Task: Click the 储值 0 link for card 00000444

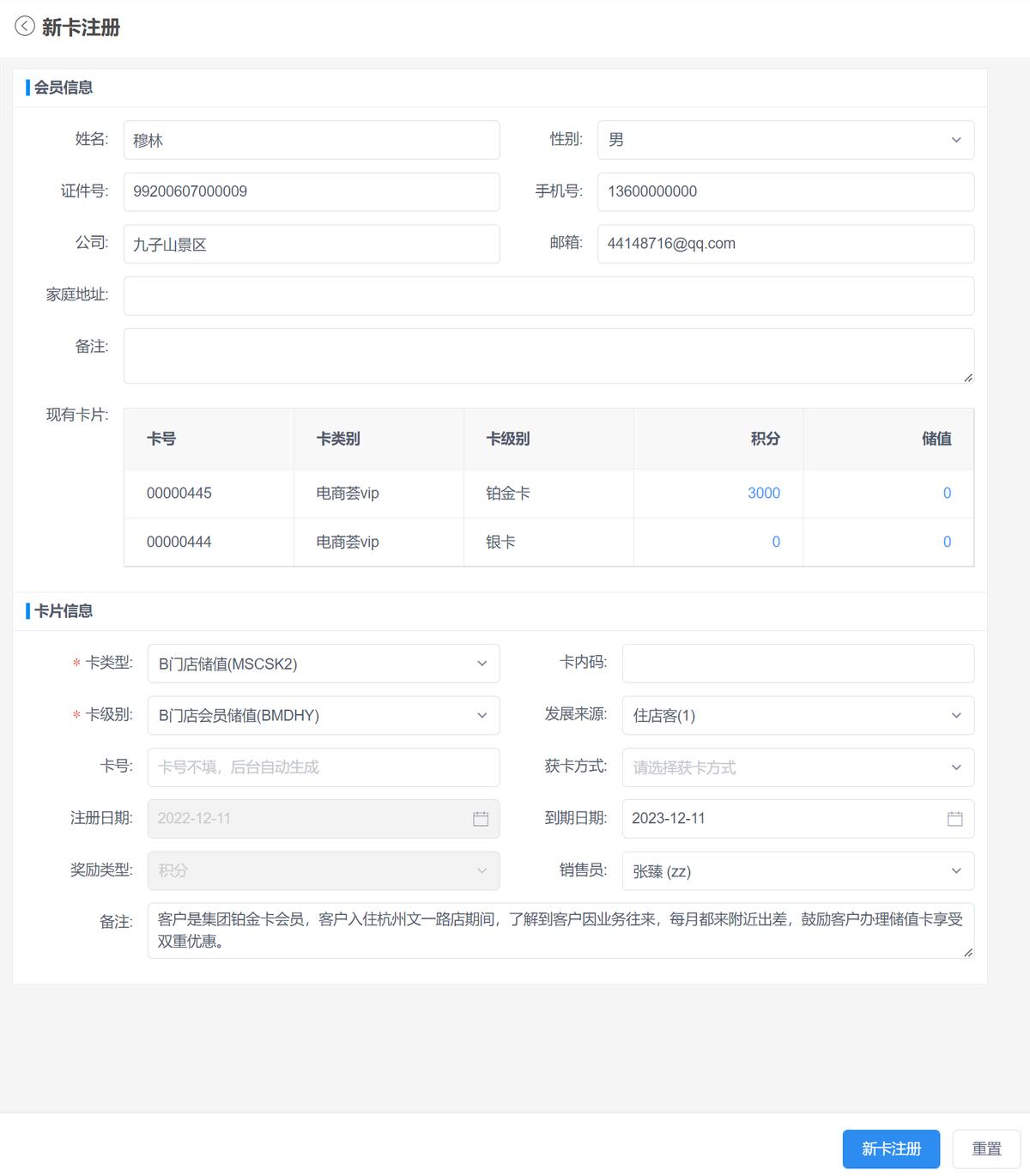Action: [946, 542]
